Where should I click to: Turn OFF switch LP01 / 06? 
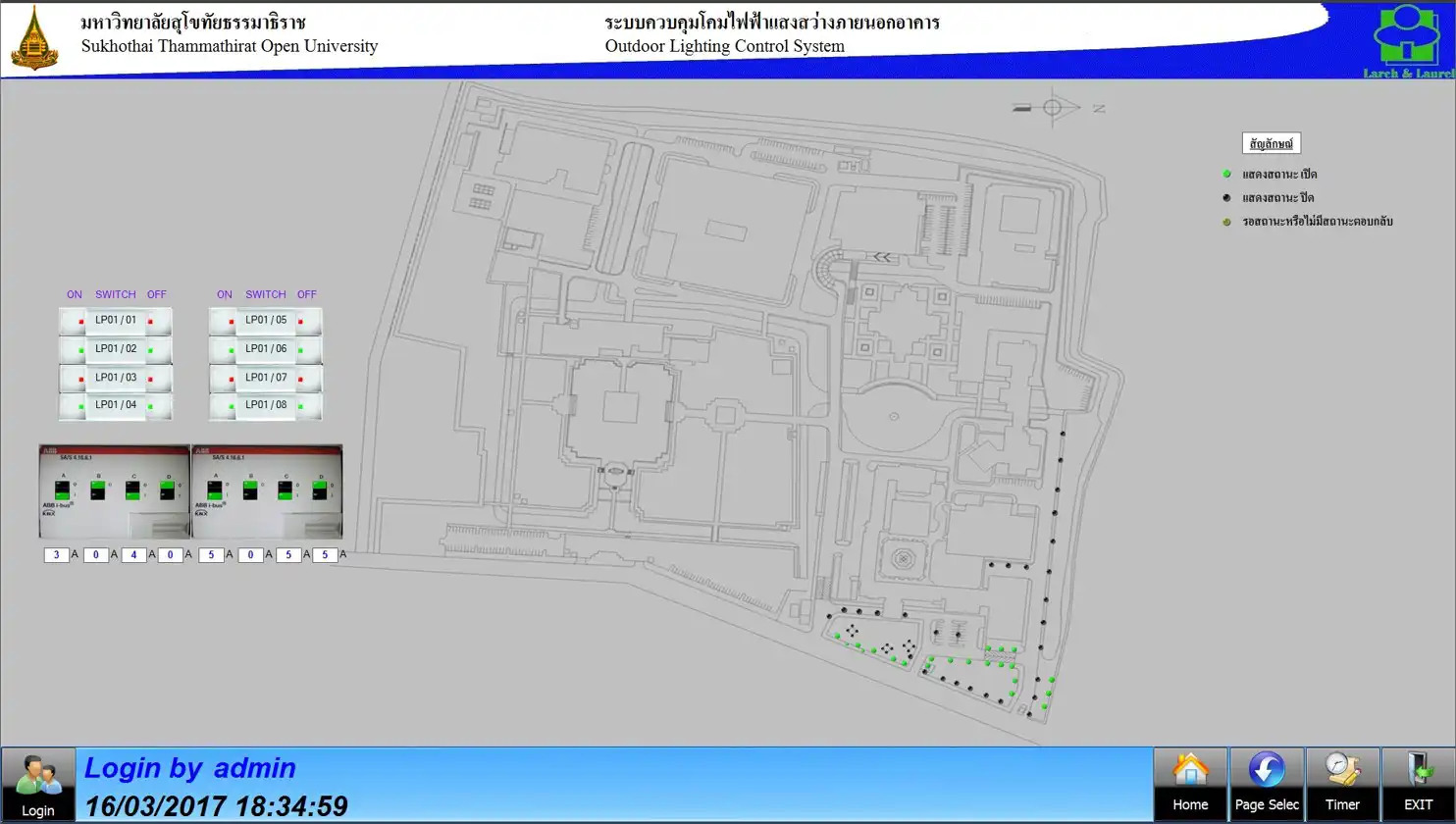tap(306, 349)
